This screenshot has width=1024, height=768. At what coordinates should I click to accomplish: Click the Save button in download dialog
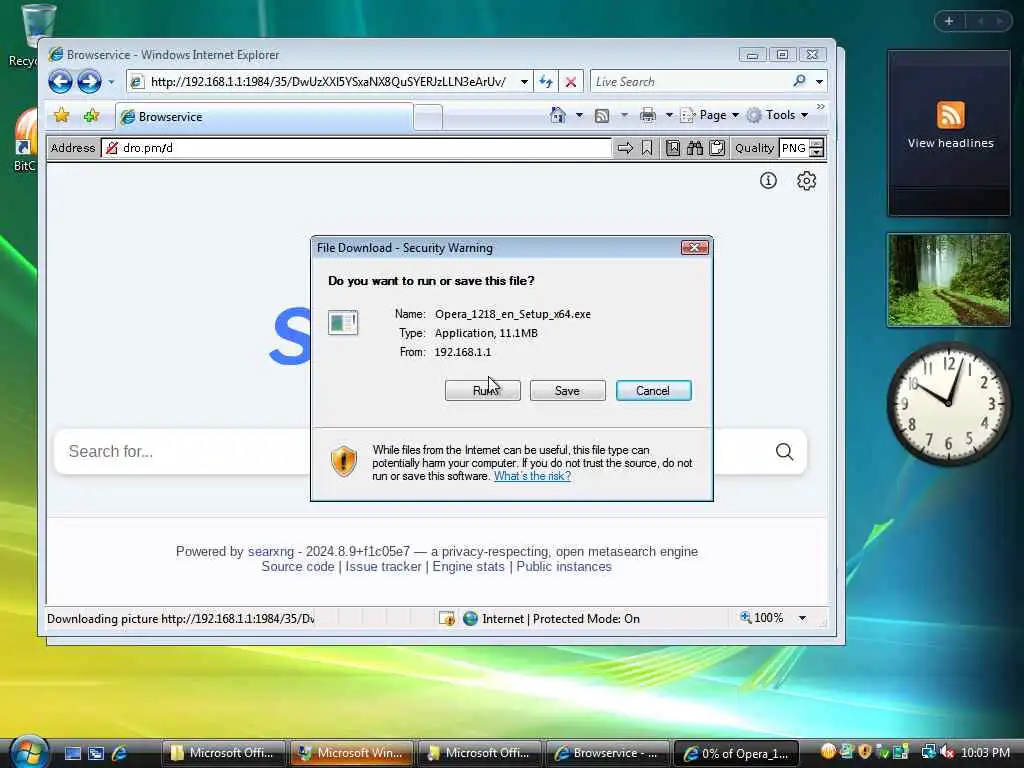(568, 391)
